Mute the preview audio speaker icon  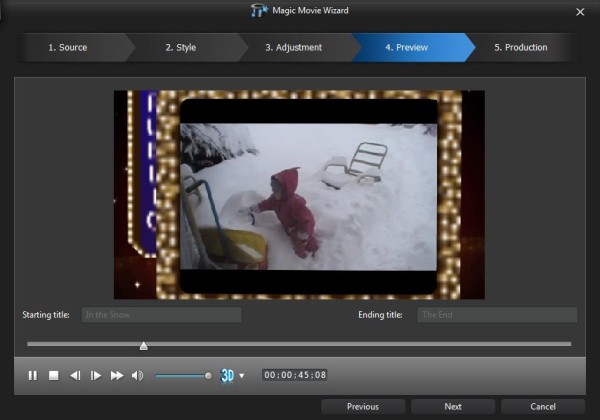[x=137, y=375]
